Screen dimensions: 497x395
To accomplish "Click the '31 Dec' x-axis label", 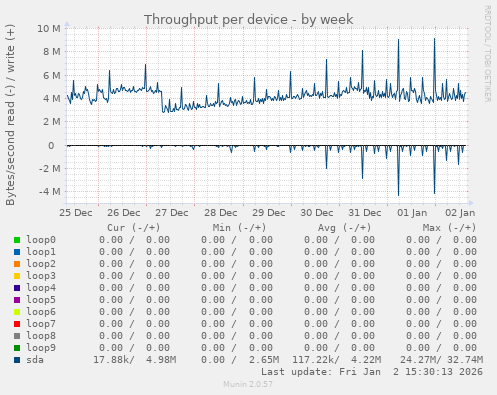I will 365,213.
